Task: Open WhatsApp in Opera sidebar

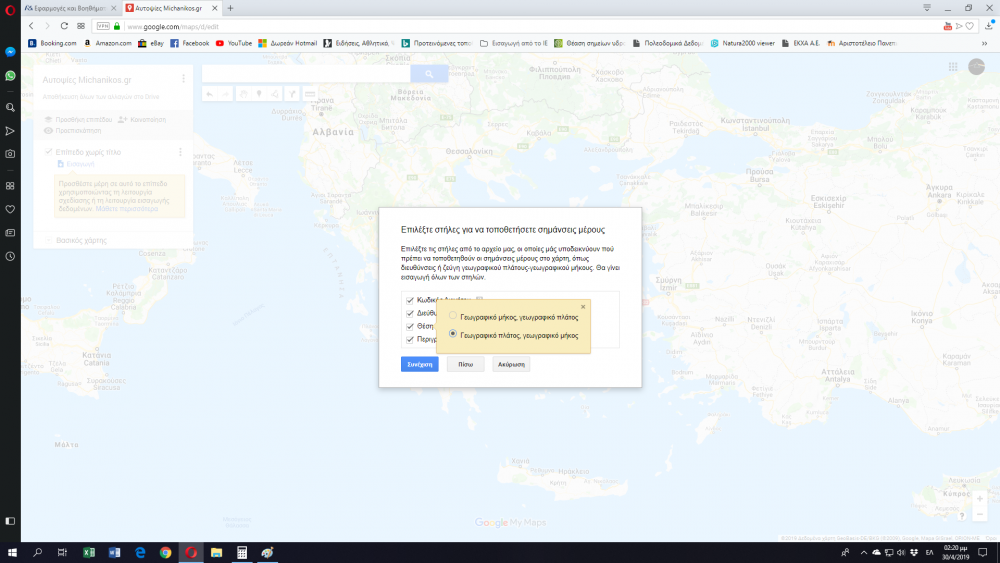Action: click(x=10, y=76)
